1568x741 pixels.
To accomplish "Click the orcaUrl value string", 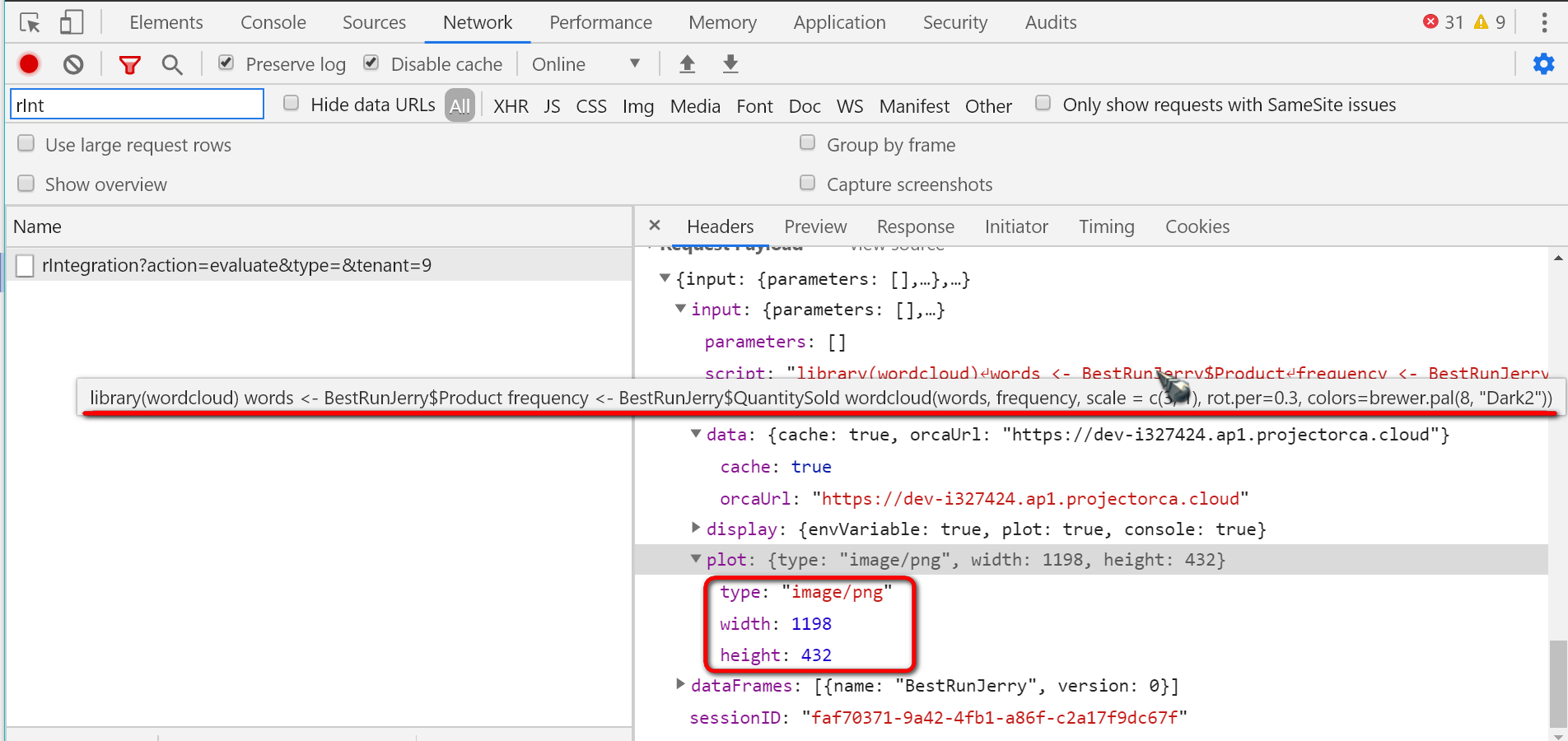I will click(1030, 498).
